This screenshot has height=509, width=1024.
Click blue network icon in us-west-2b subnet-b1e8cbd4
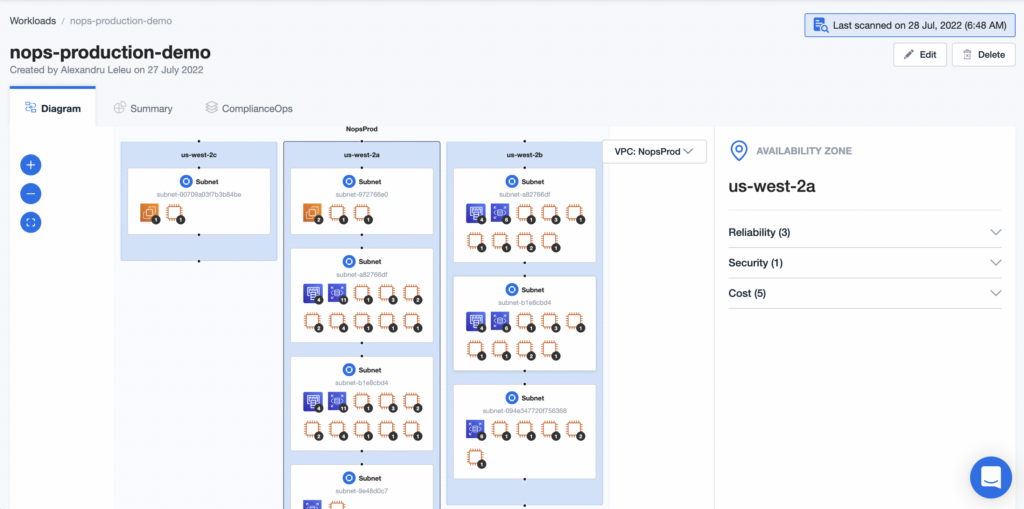tap(475, 321)
